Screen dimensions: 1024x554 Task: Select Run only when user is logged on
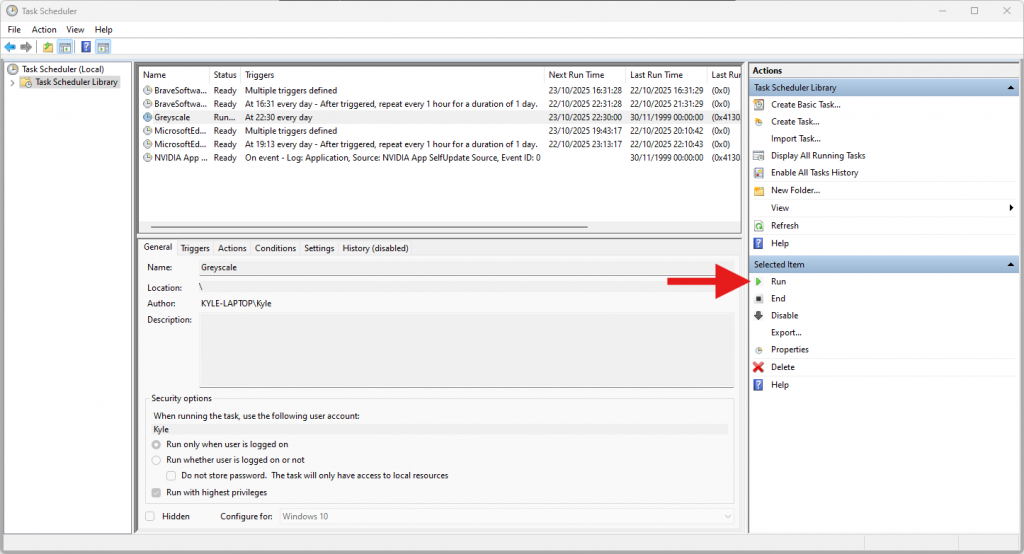tap(156, 444)
